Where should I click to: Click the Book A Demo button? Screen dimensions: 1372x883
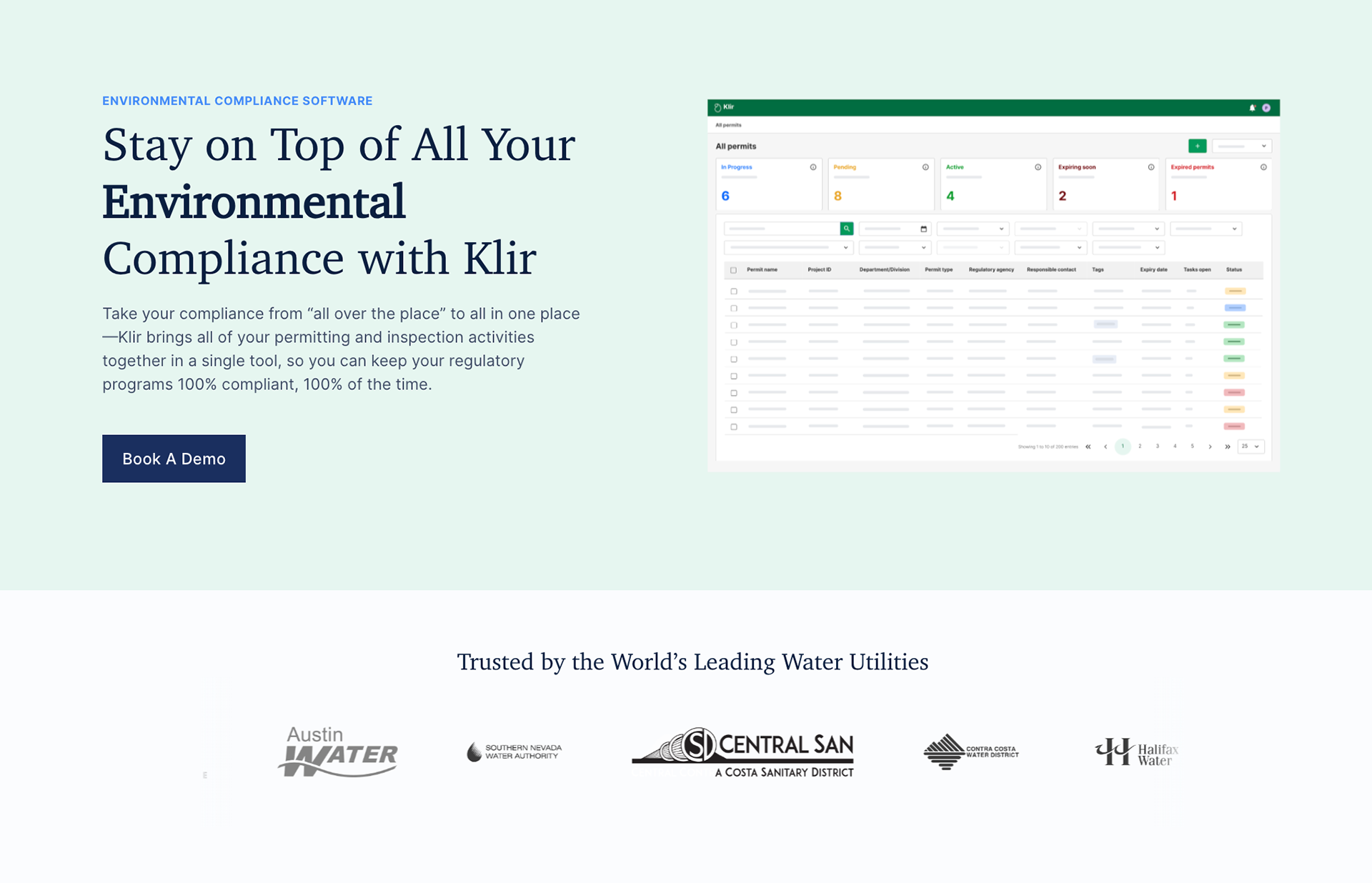click(174, 459)
